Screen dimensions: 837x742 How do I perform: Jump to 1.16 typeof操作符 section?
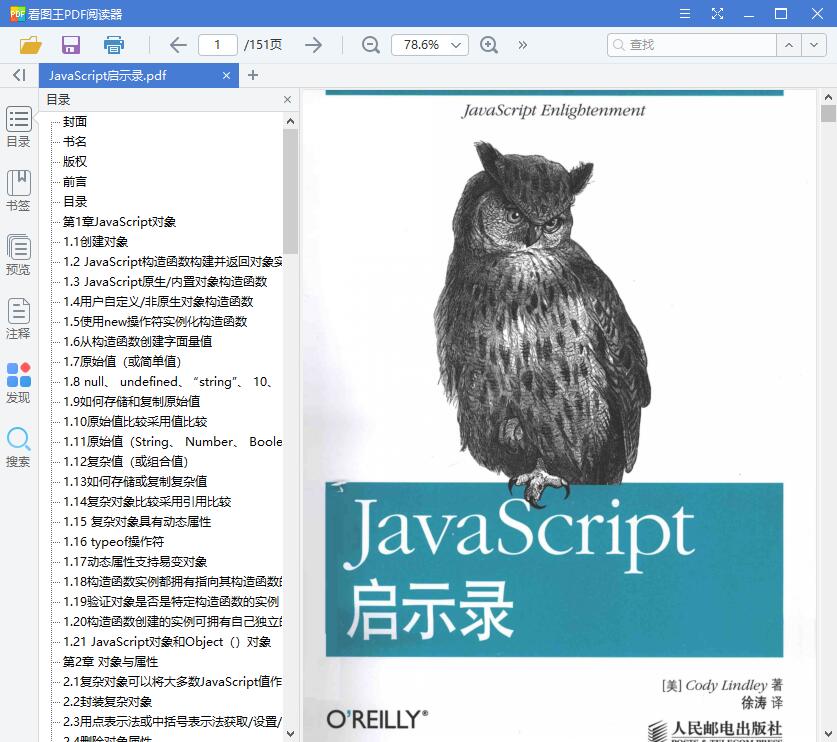point(113,542)
